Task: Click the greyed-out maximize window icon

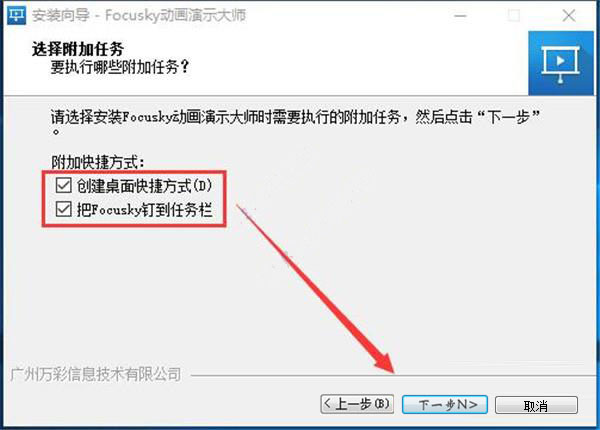Action: [x=514, y=16]
